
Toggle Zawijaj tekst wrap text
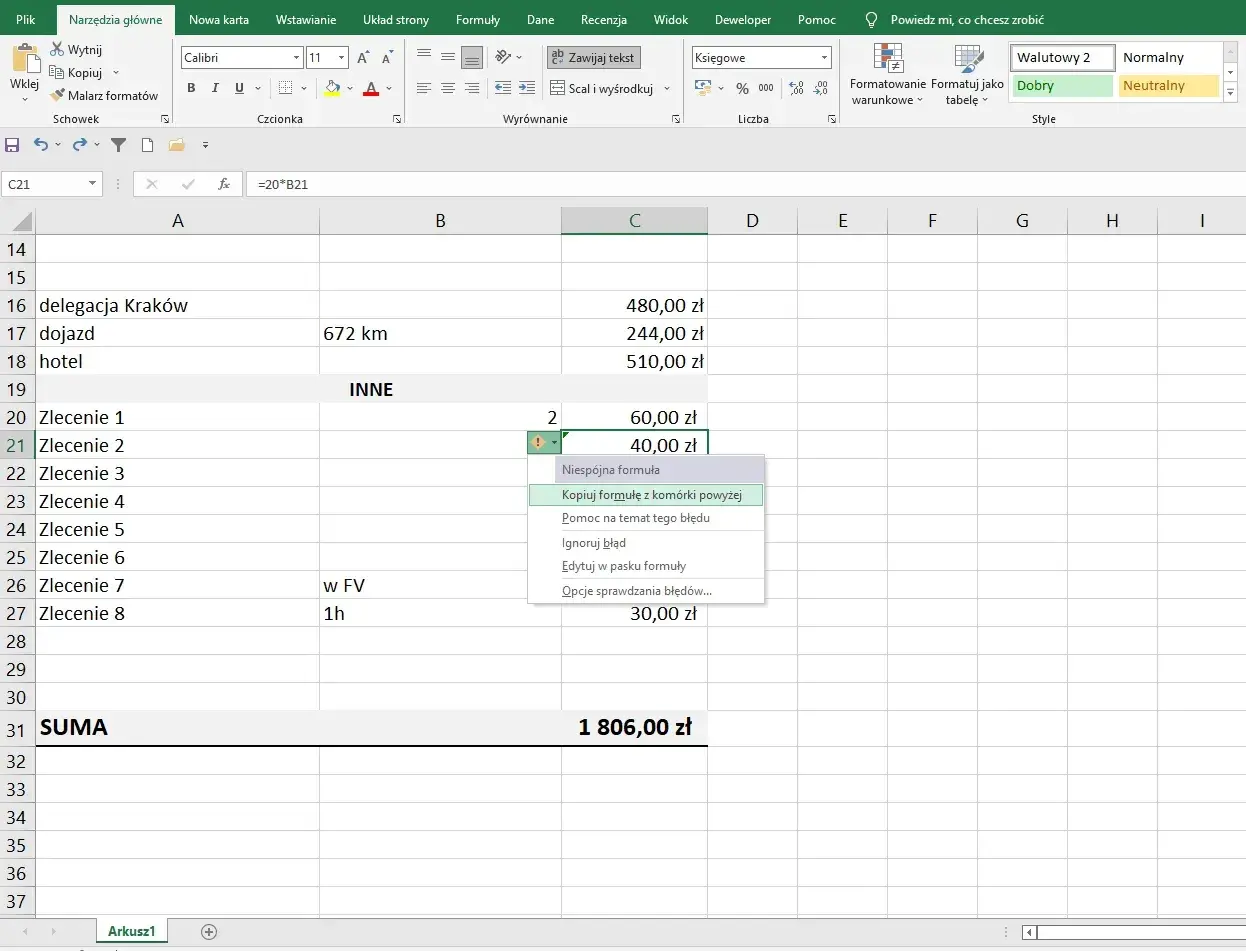coord(594,58)
